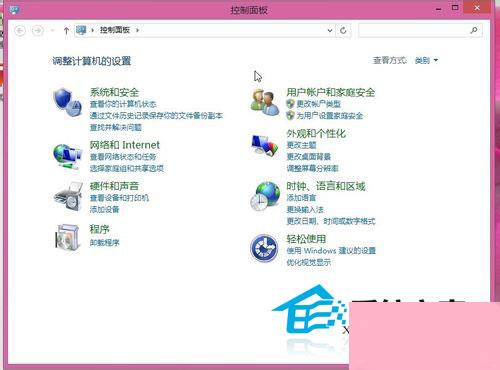Click shield icon beside 为用户设置家庭安全
The image size is (500, 370).
[290, 116]
